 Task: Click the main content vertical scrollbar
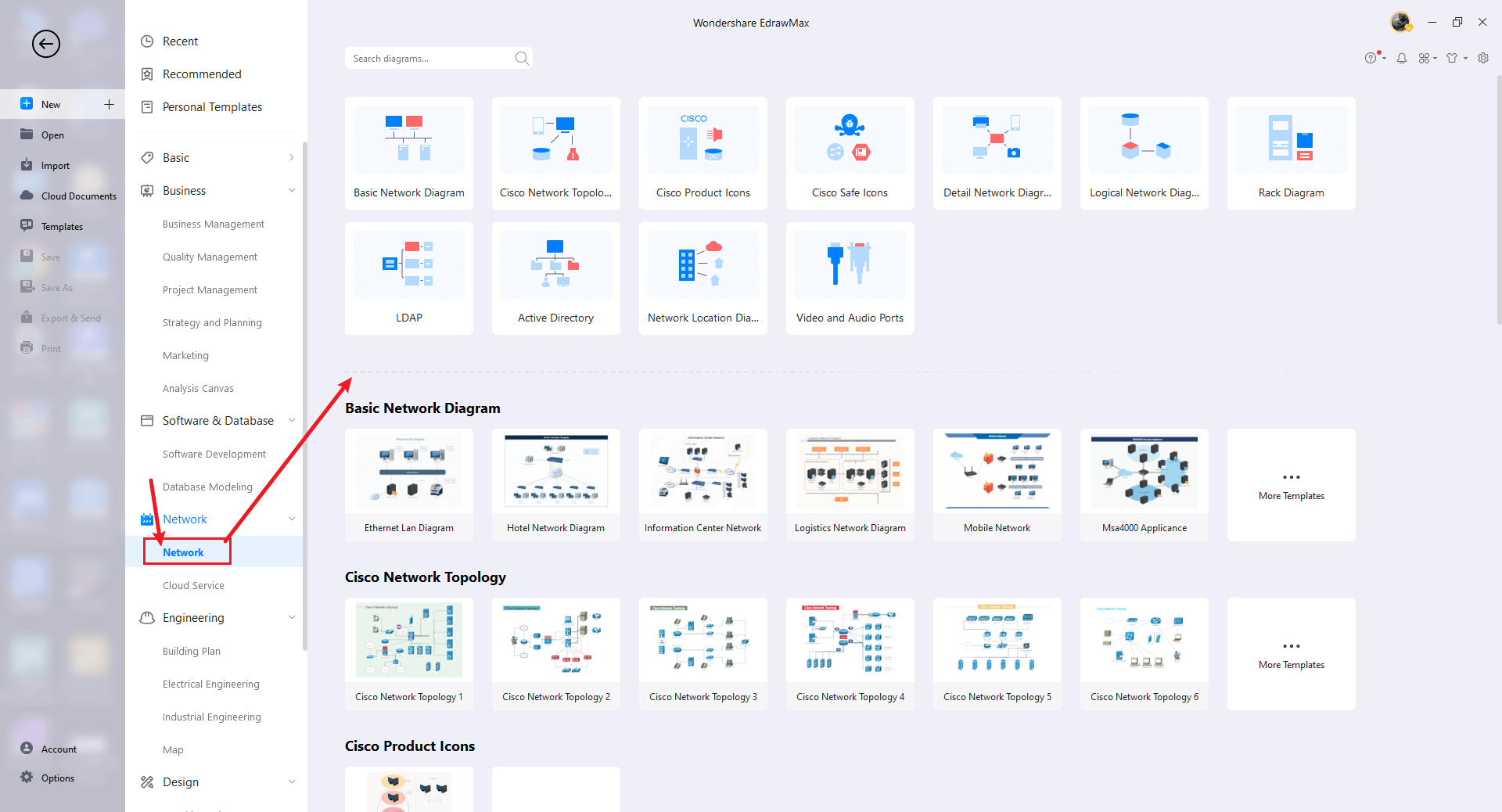pyautogui.click(x=1499, y=199)
